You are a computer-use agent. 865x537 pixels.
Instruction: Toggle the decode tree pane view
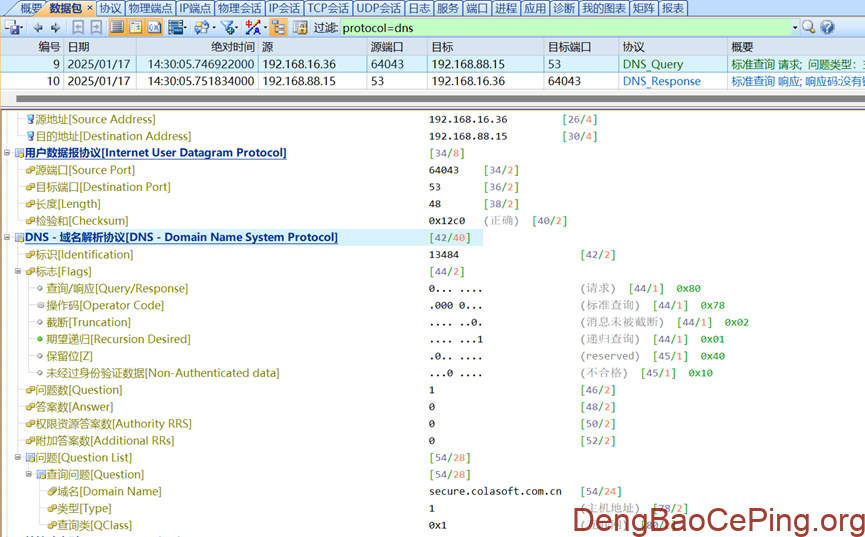(136, 28)
